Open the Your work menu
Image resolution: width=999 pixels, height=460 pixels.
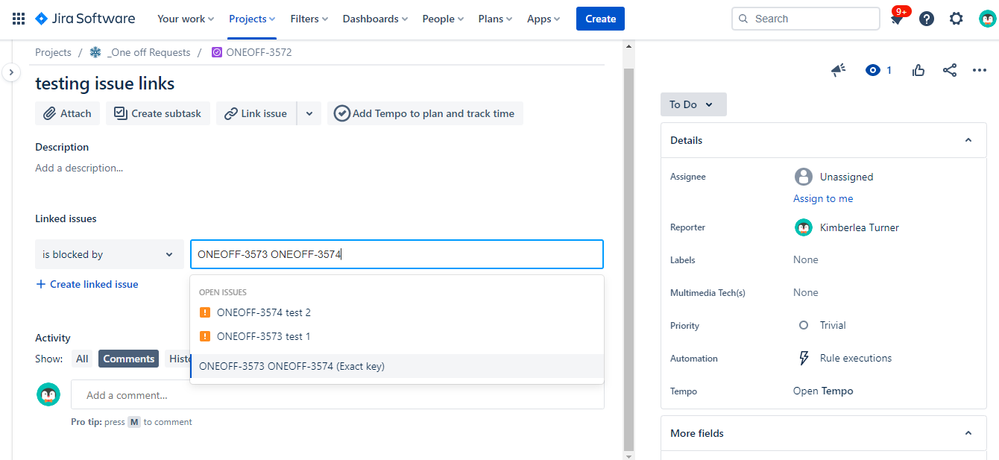point(185,18)
